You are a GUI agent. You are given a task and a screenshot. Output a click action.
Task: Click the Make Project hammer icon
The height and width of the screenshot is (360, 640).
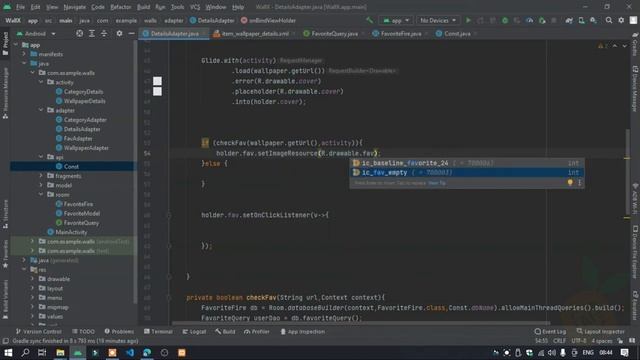click(369, 20)
